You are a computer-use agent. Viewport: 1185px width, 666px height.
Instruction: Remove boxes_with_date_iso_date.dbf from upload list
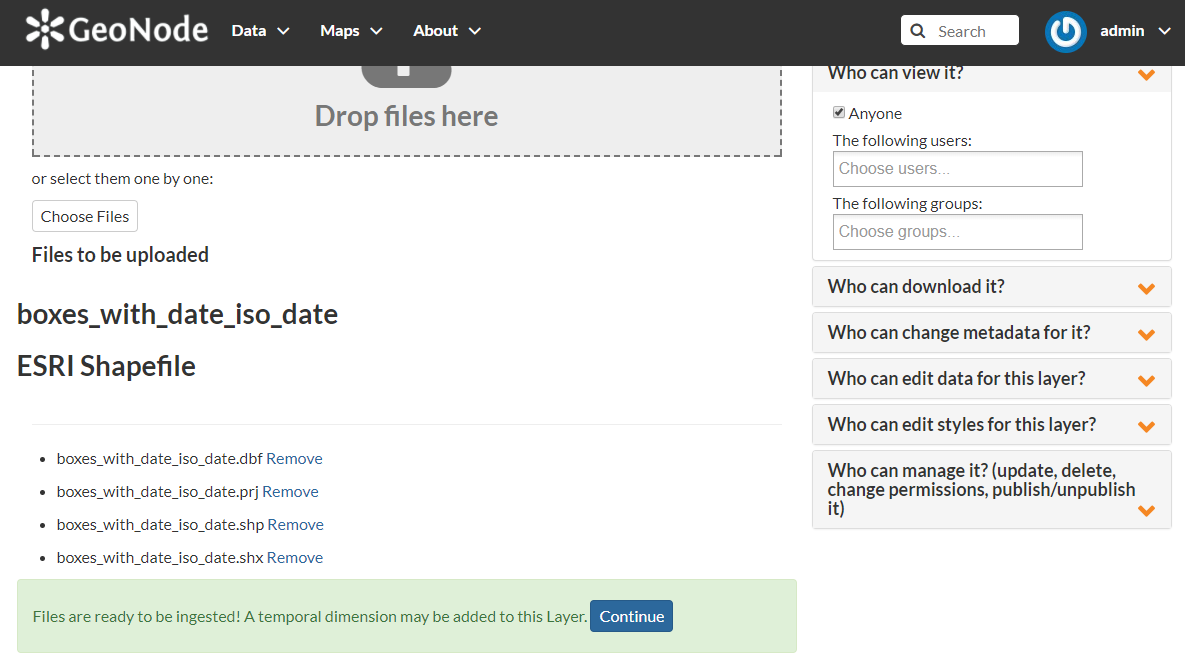tap(294, 458)
